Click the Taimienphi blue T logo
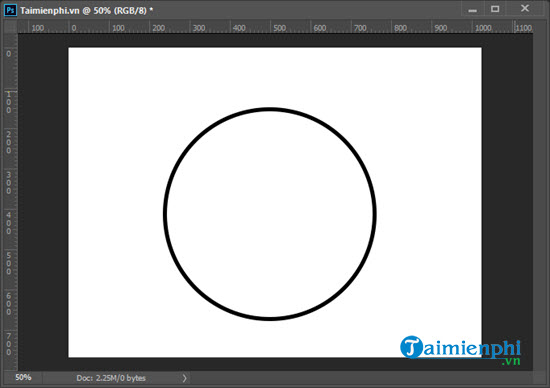Viewport: 550px width, 388px height. [411, 347]
